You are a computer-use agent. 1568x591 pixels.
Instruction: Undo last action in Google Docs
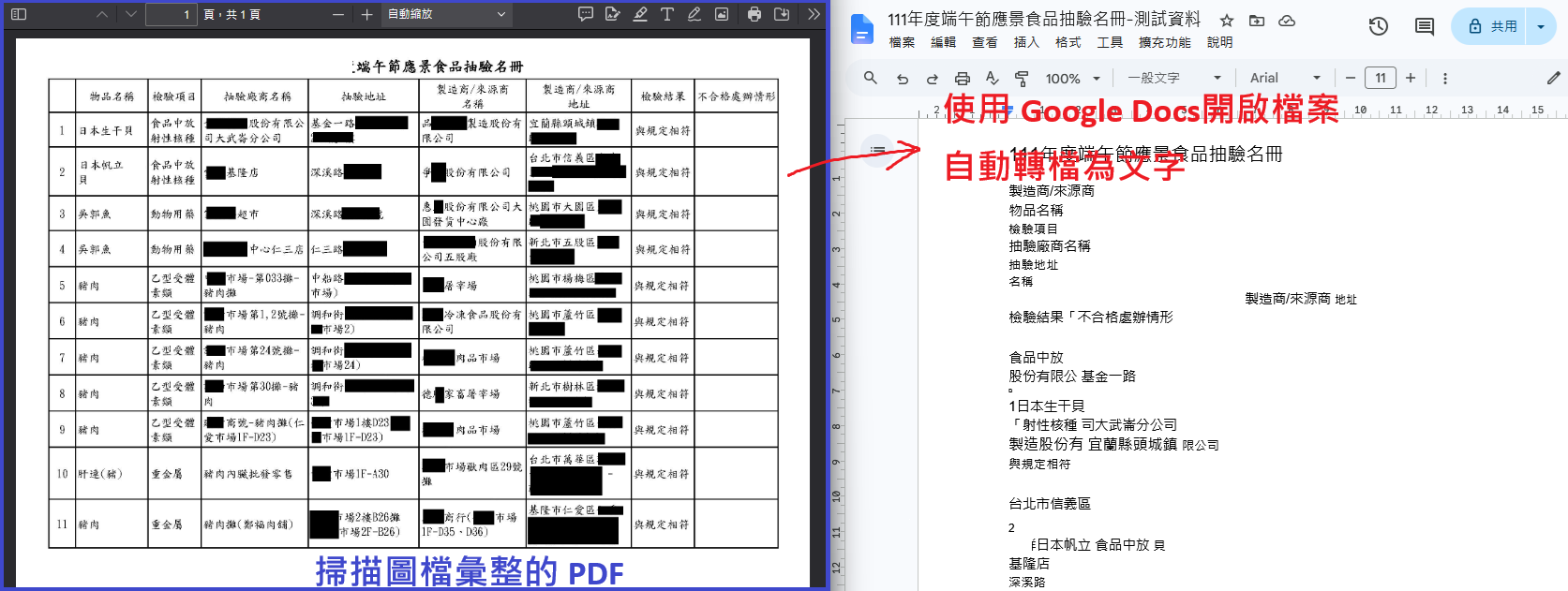click(902, 79)
